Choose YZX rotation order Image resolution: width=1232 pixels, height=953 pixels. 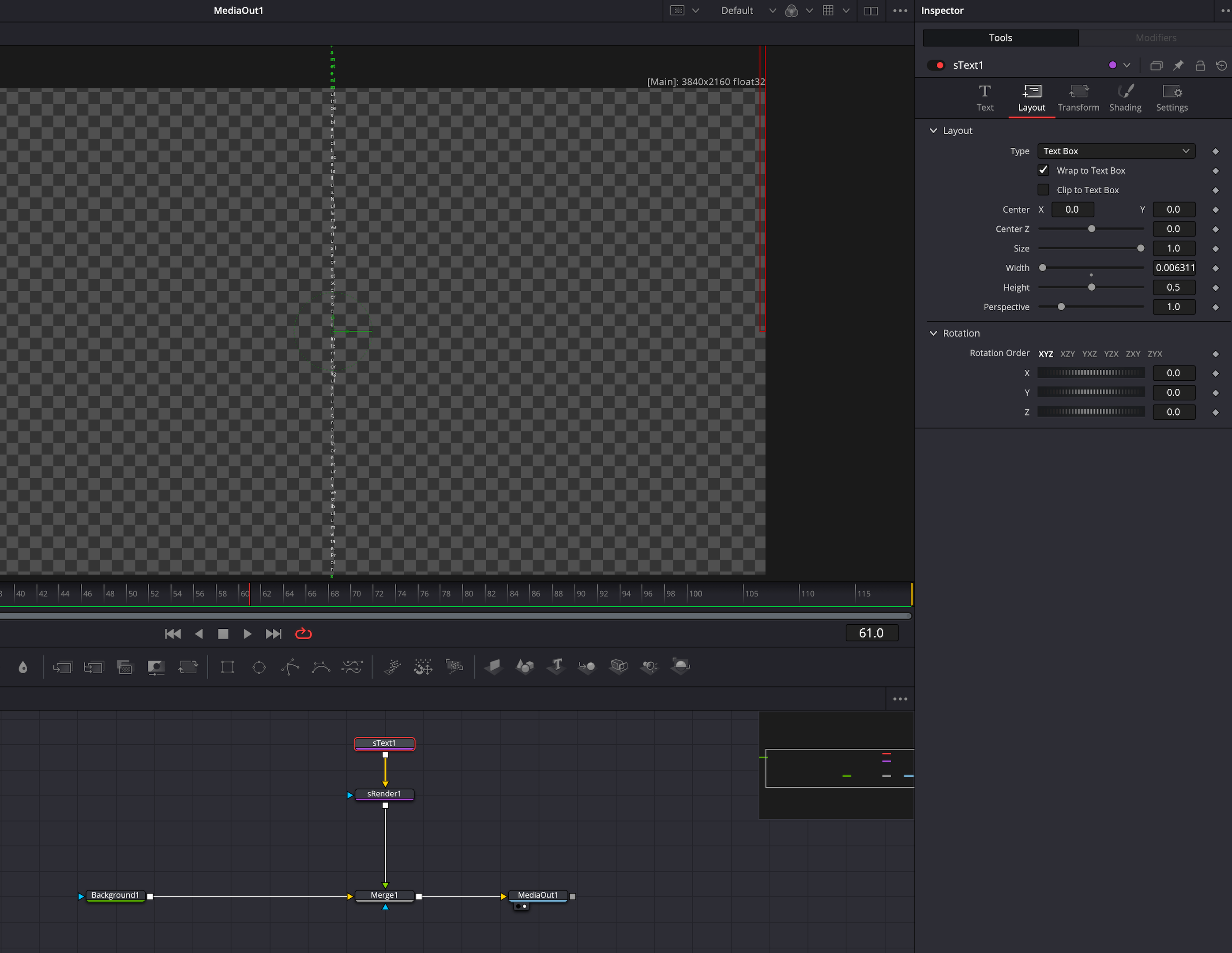[1111, 354]
